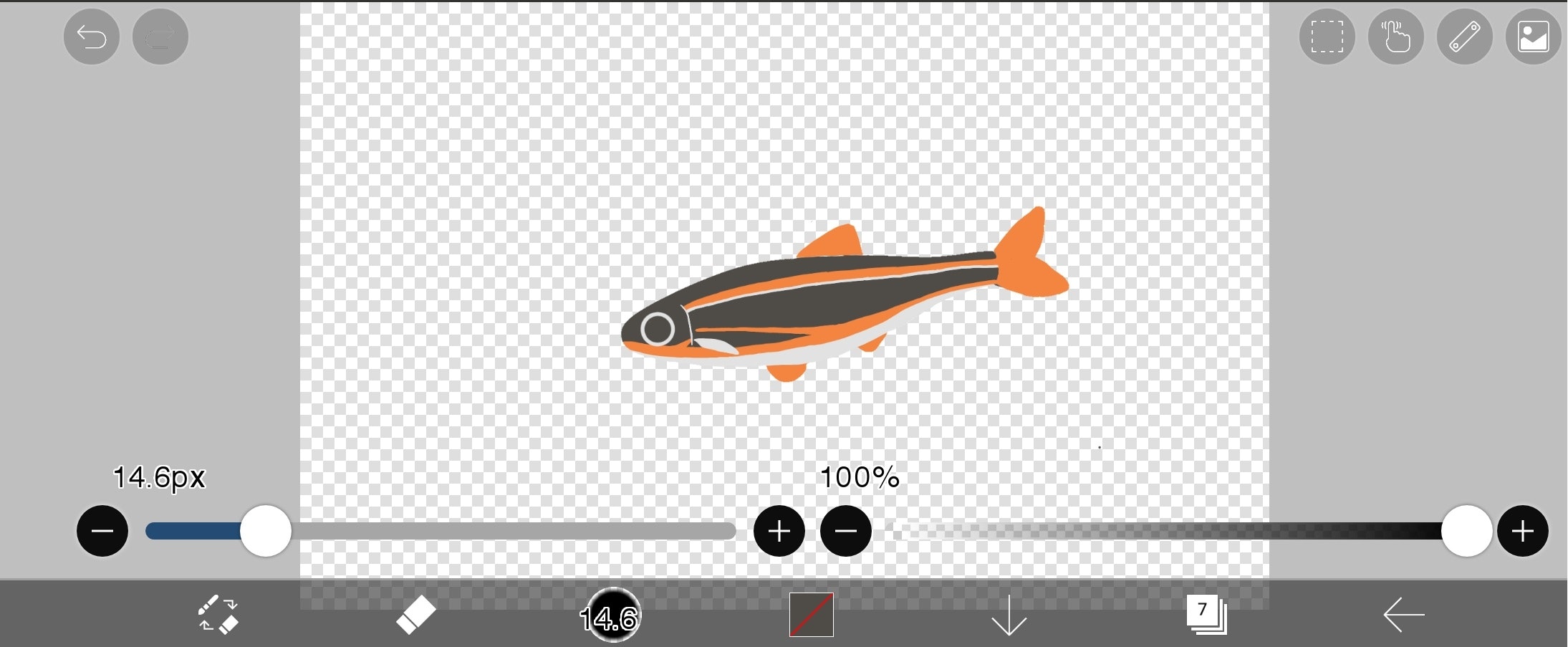
Task: Open the selection area tool
Action: 1327,37
